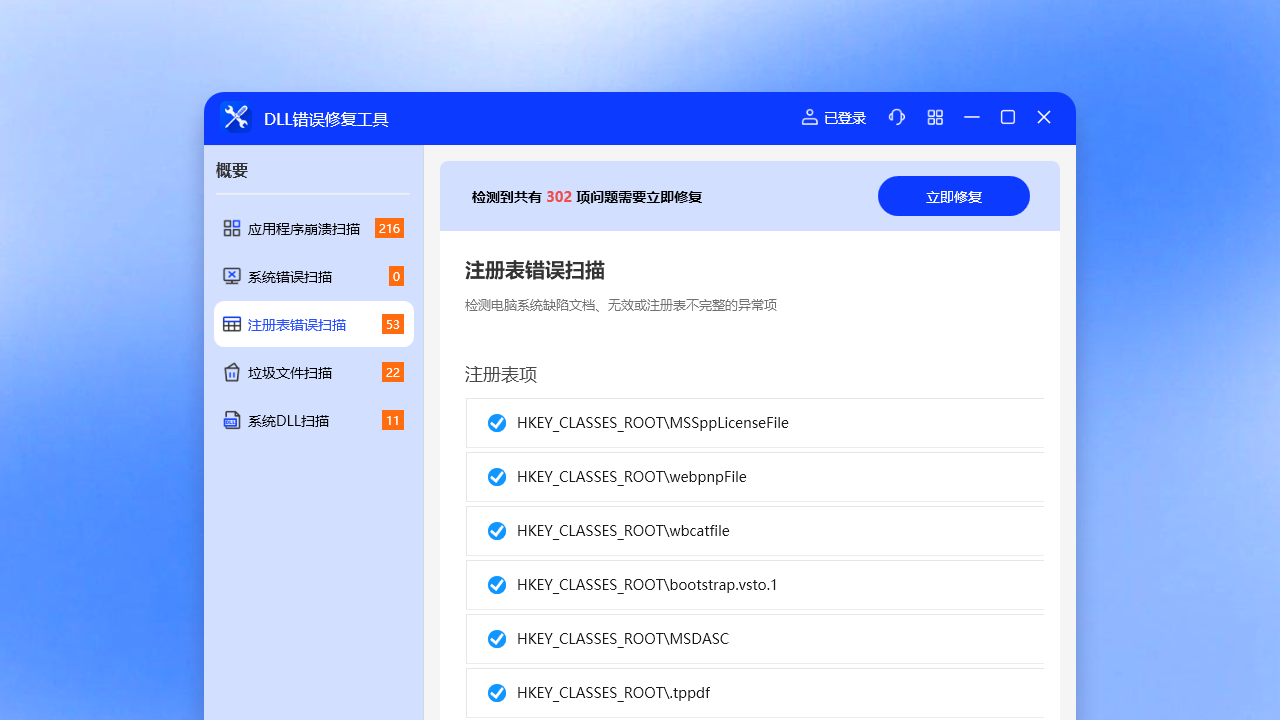Open customer support via the headset icon
The height and width of the screenshot is (720, 1280).
click(897, 117)
